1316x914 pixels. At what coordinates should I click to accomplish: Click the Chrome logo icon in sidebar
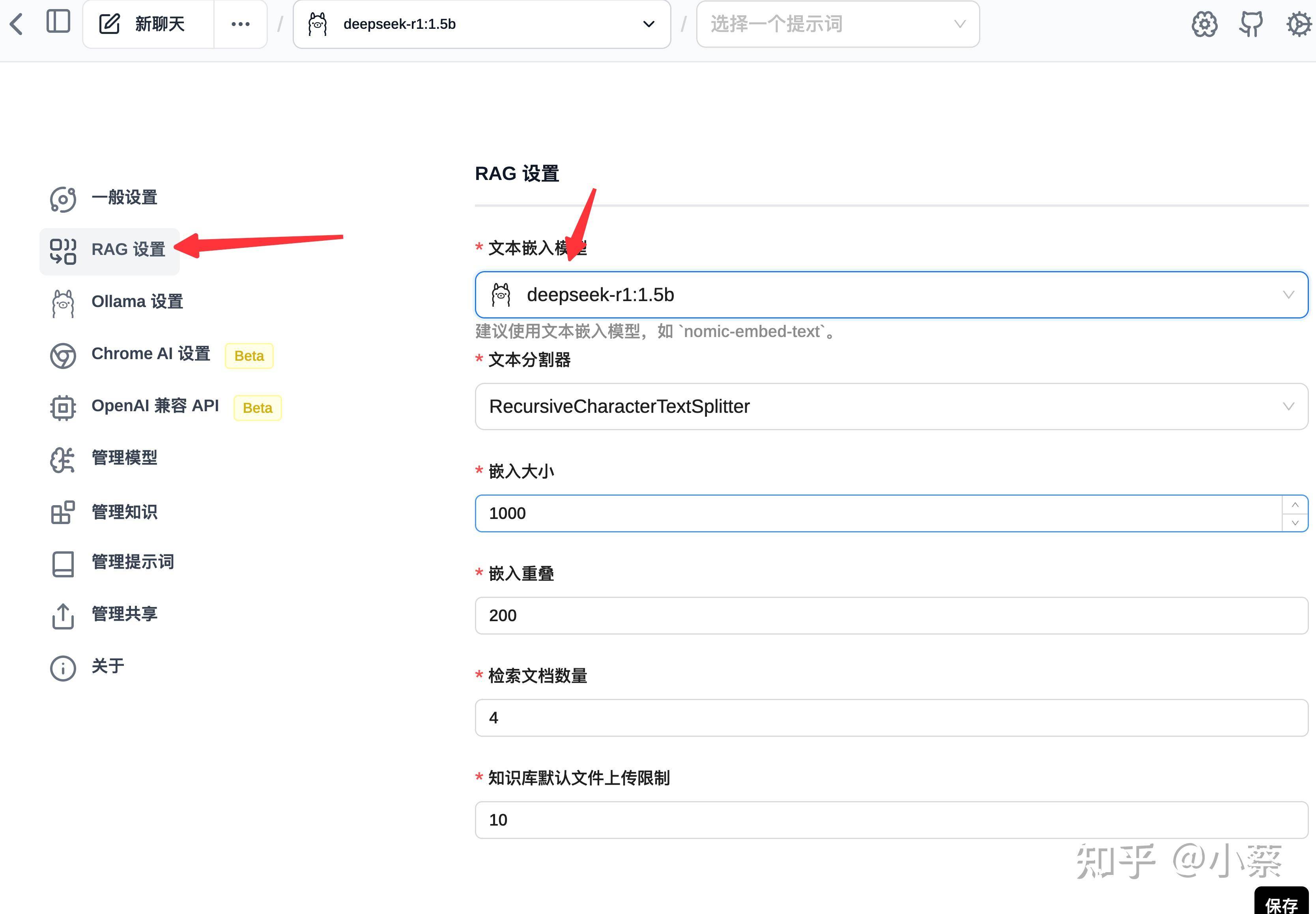[63, 356]
